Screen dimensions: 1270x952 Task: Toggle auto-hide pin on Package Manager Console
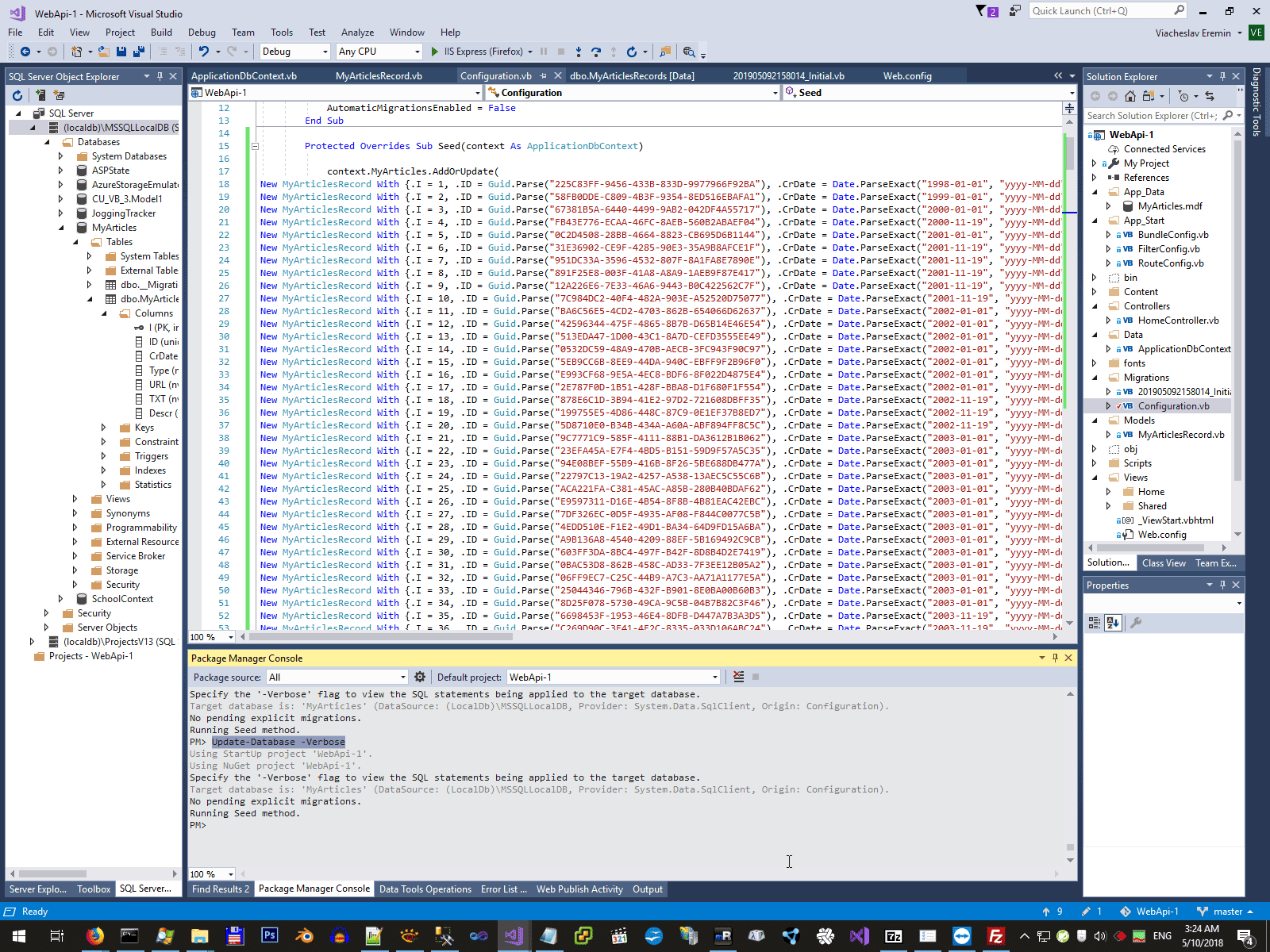1055,658
